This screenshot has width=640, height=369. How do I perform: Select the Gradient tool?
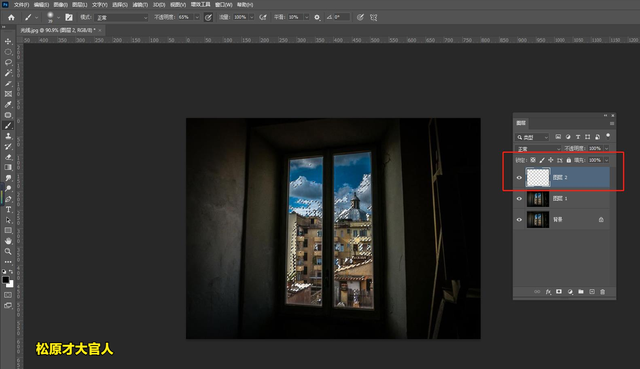click(x=8, y=167)
